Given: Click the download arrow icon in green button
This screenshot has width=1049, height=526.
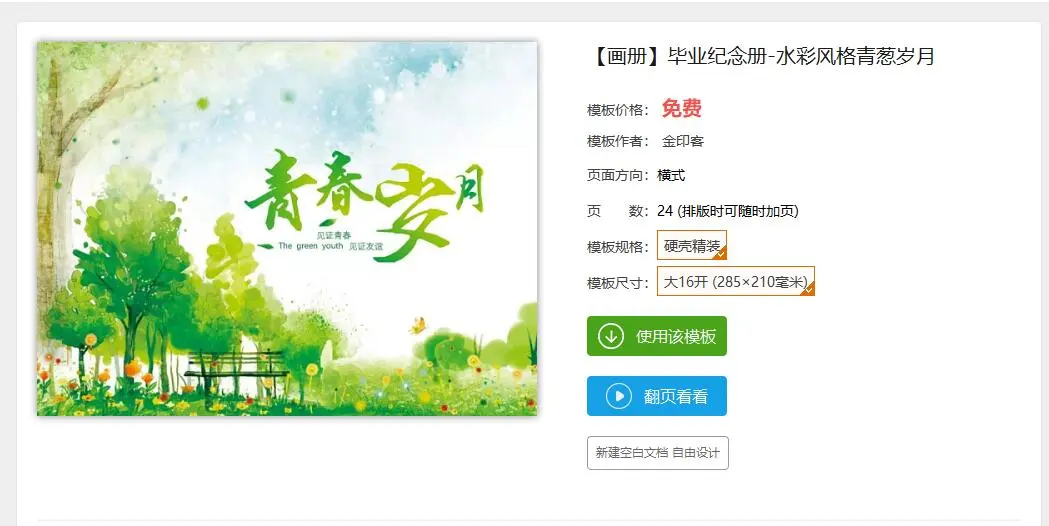Looking at the screenshot, I should [611, 336].
